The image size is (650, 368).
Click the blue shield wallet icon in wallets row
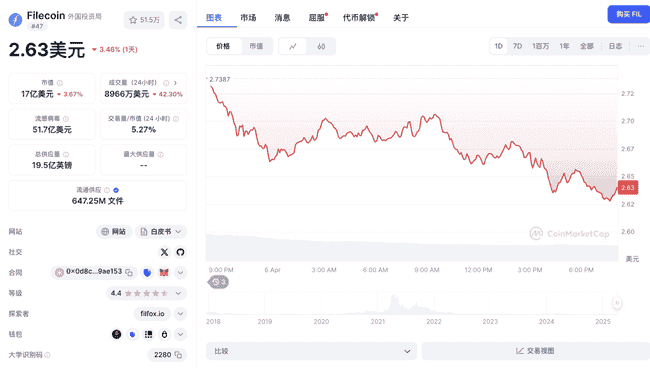(x=132, y=334)
